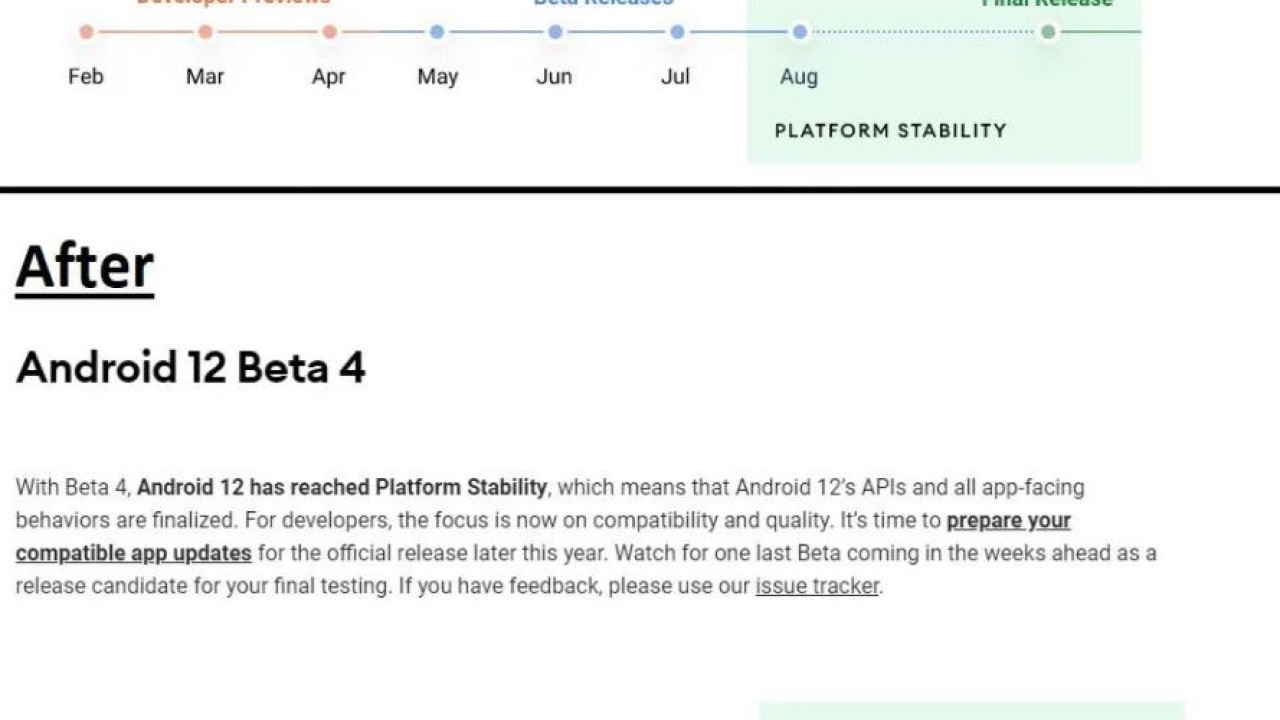
Task: Click the "May" month label
Action: click(x=437, y=77)
